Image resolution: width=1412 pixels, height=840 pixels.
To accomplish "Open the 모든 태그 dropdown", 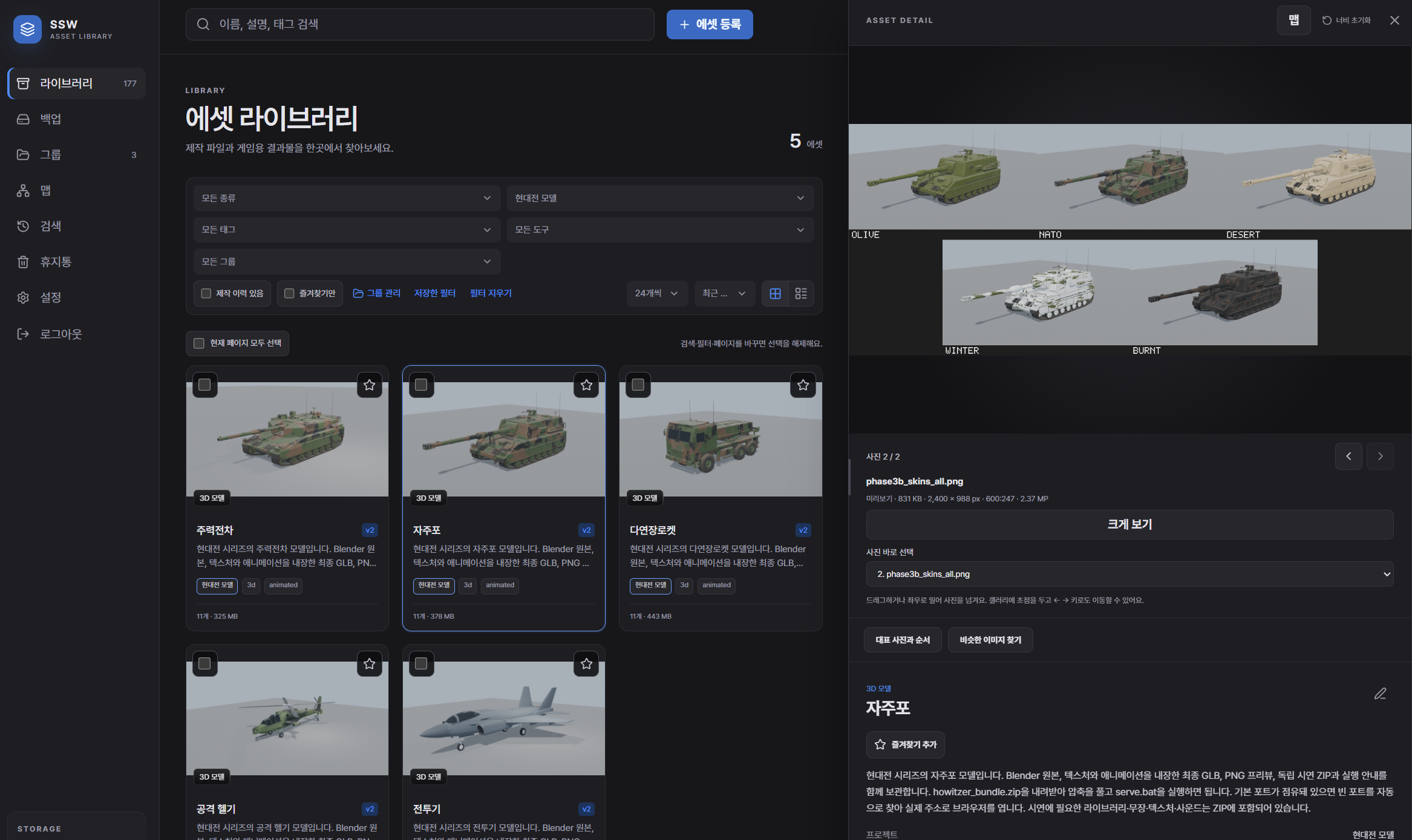I will (x=347, y=230).
